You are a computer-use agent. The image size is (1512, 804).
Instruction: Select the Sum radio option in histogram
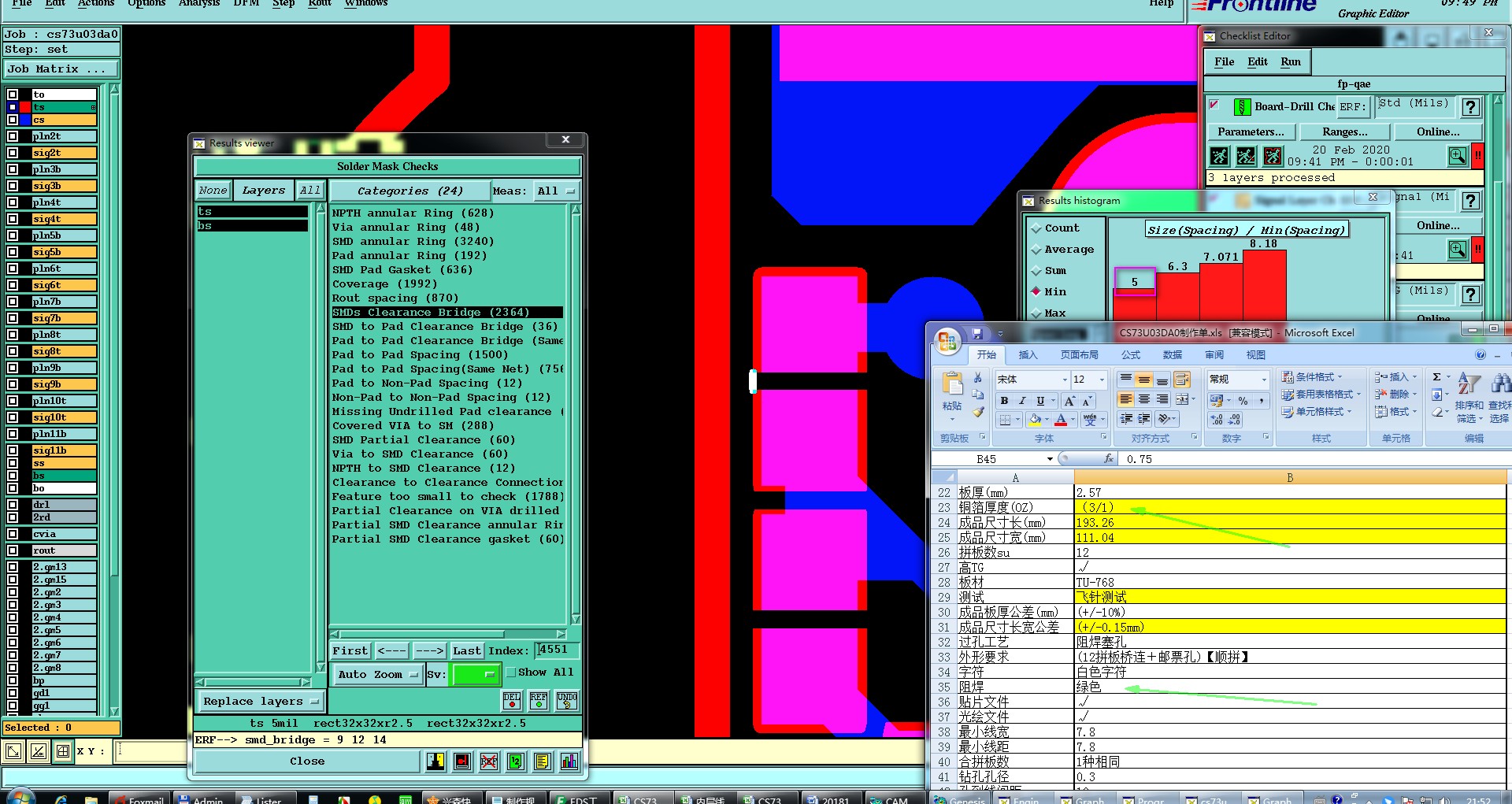coord(1036,271)
